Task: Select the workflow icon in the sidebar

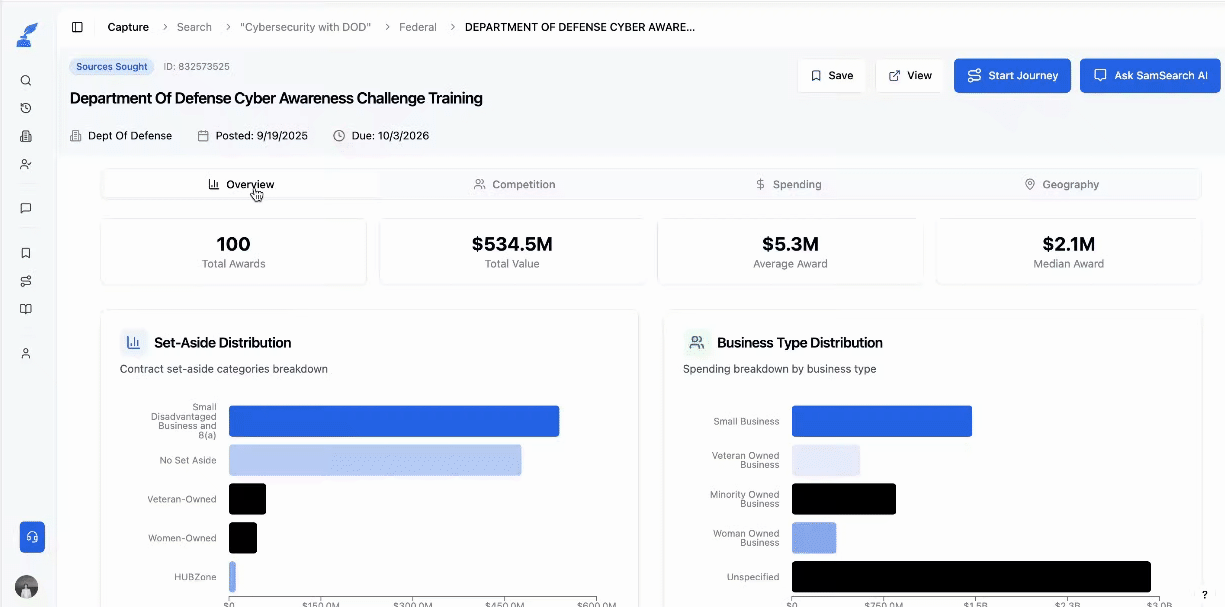Action: tap(26, 280)
